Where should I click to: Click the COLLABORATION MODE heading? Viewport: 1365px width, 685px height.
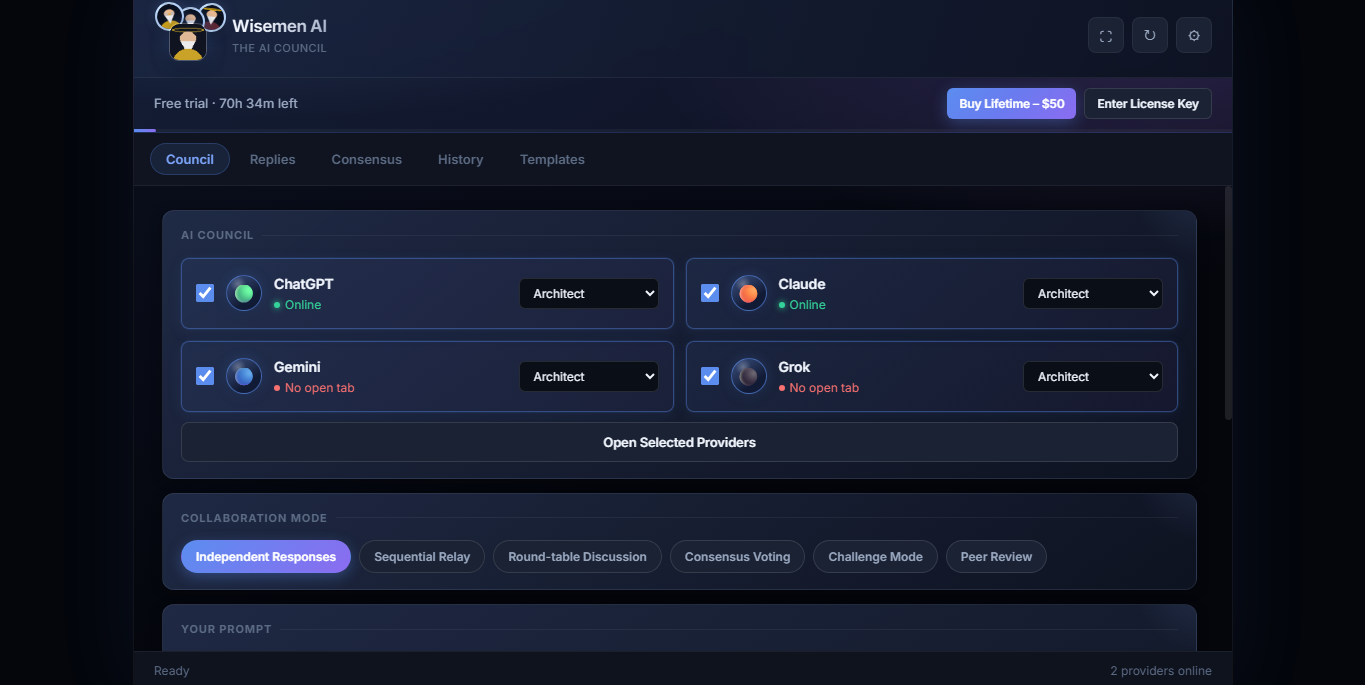[254, 518]
